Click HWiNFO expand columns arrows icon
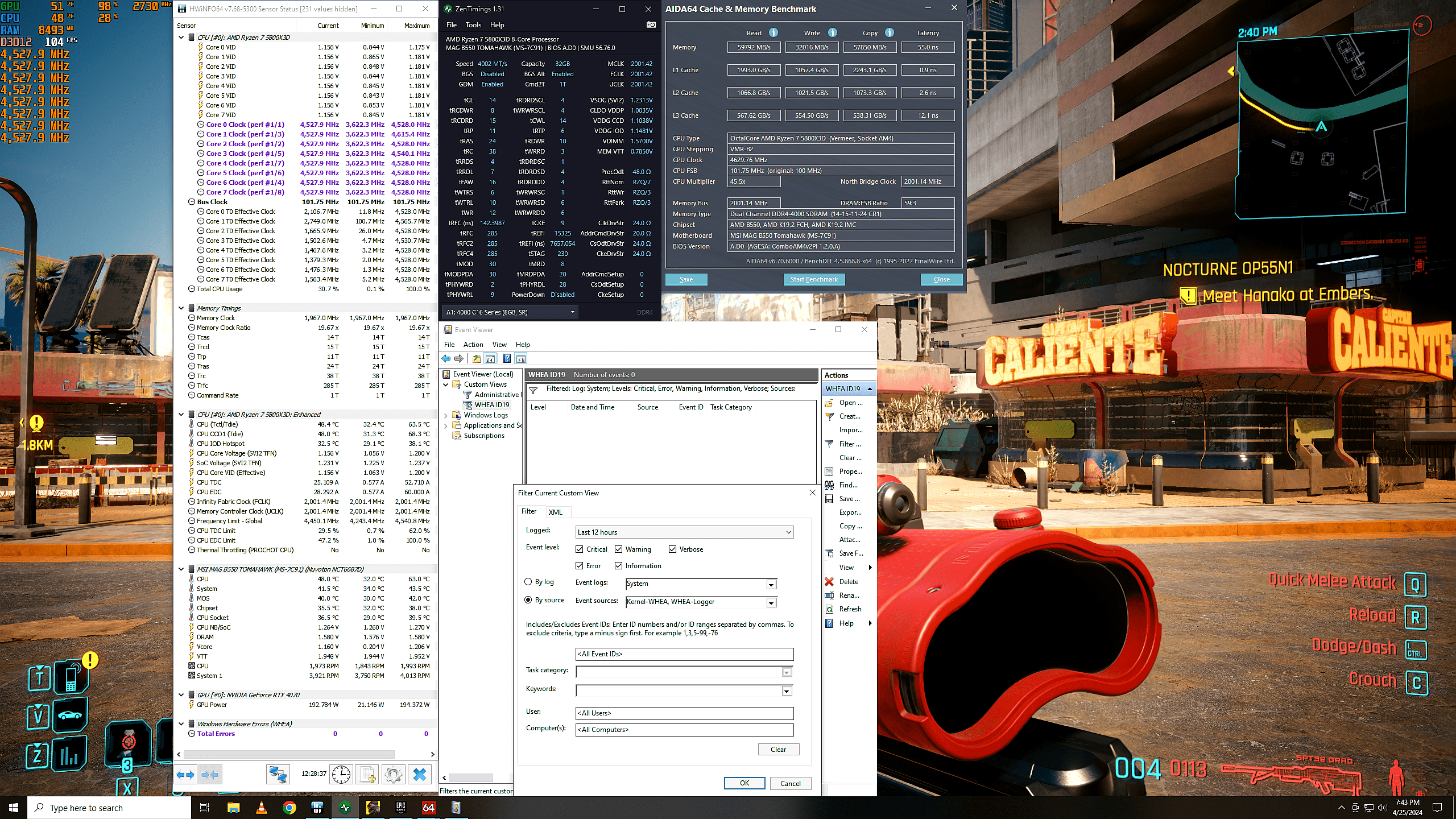Screen dimensions: 1456x819 (185, 774)
